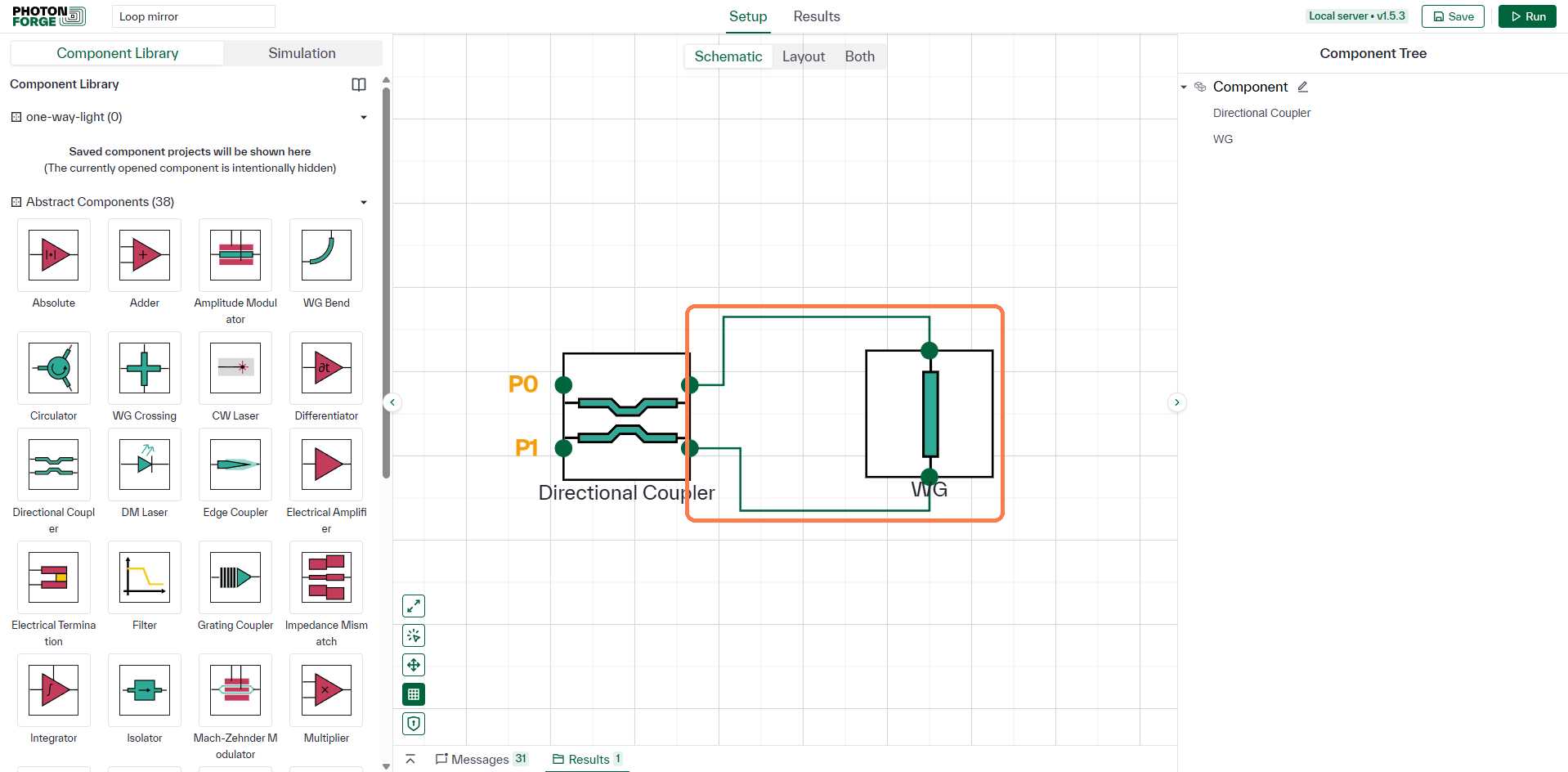This screenshot has width=1568, height=772.
Task: Activate the pan move canvas tool
Action: pos(414,665)
